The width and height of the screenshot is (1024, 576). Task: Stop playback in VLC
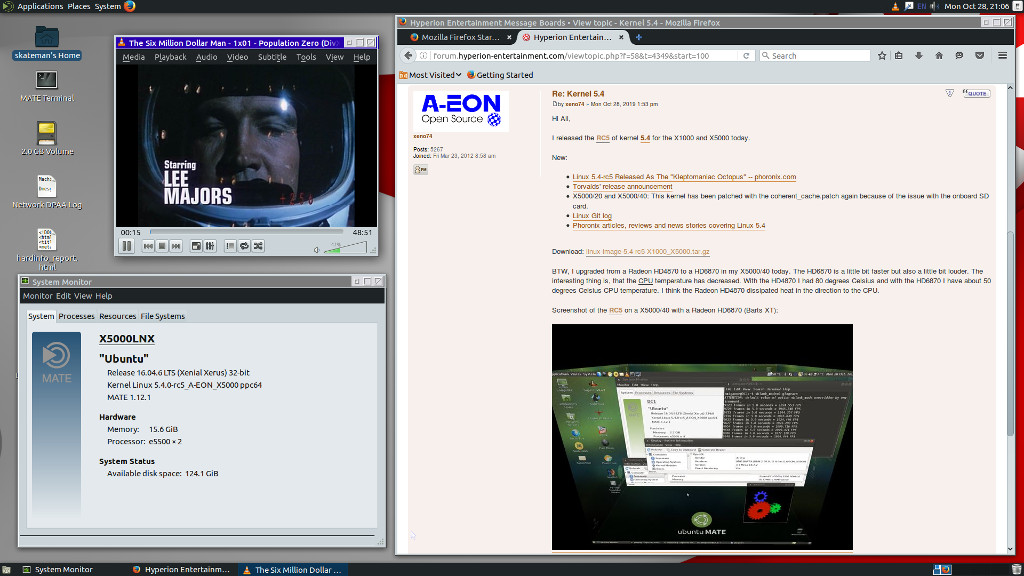[162, 246]
